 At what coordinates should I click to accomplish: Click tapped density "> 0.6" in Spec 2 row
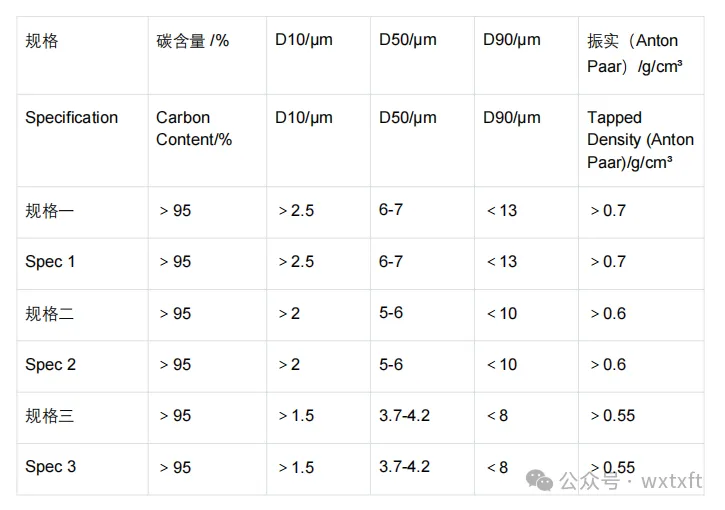(x=608, y=365)
